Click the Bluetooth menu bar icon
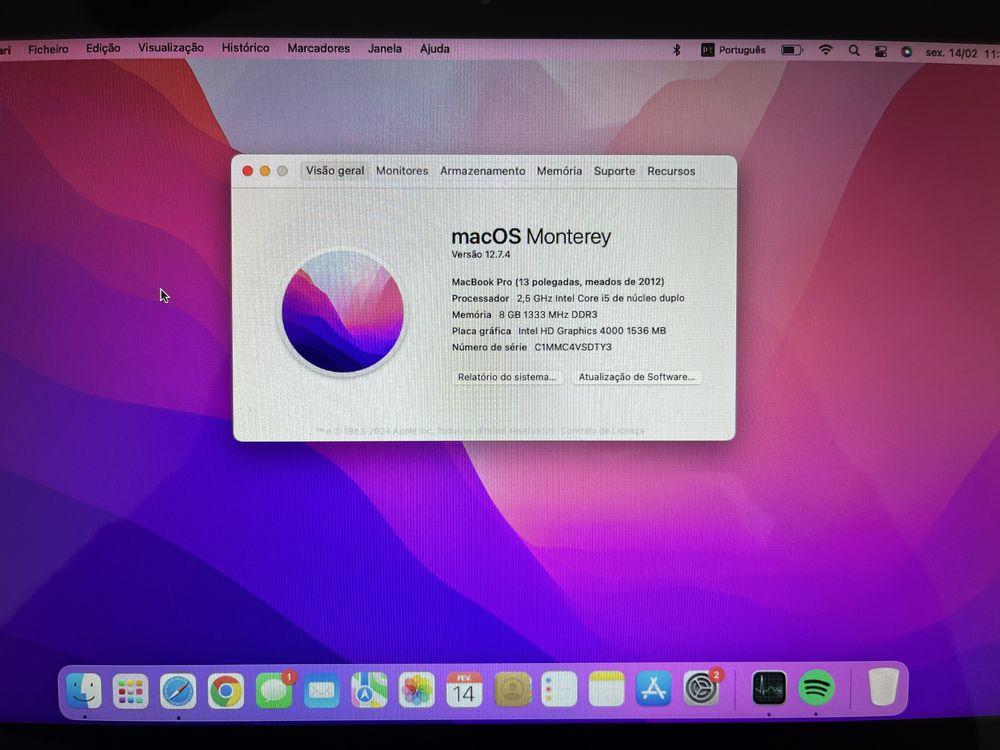Screen dimensions: 1000x750 (x=677, y=50)
